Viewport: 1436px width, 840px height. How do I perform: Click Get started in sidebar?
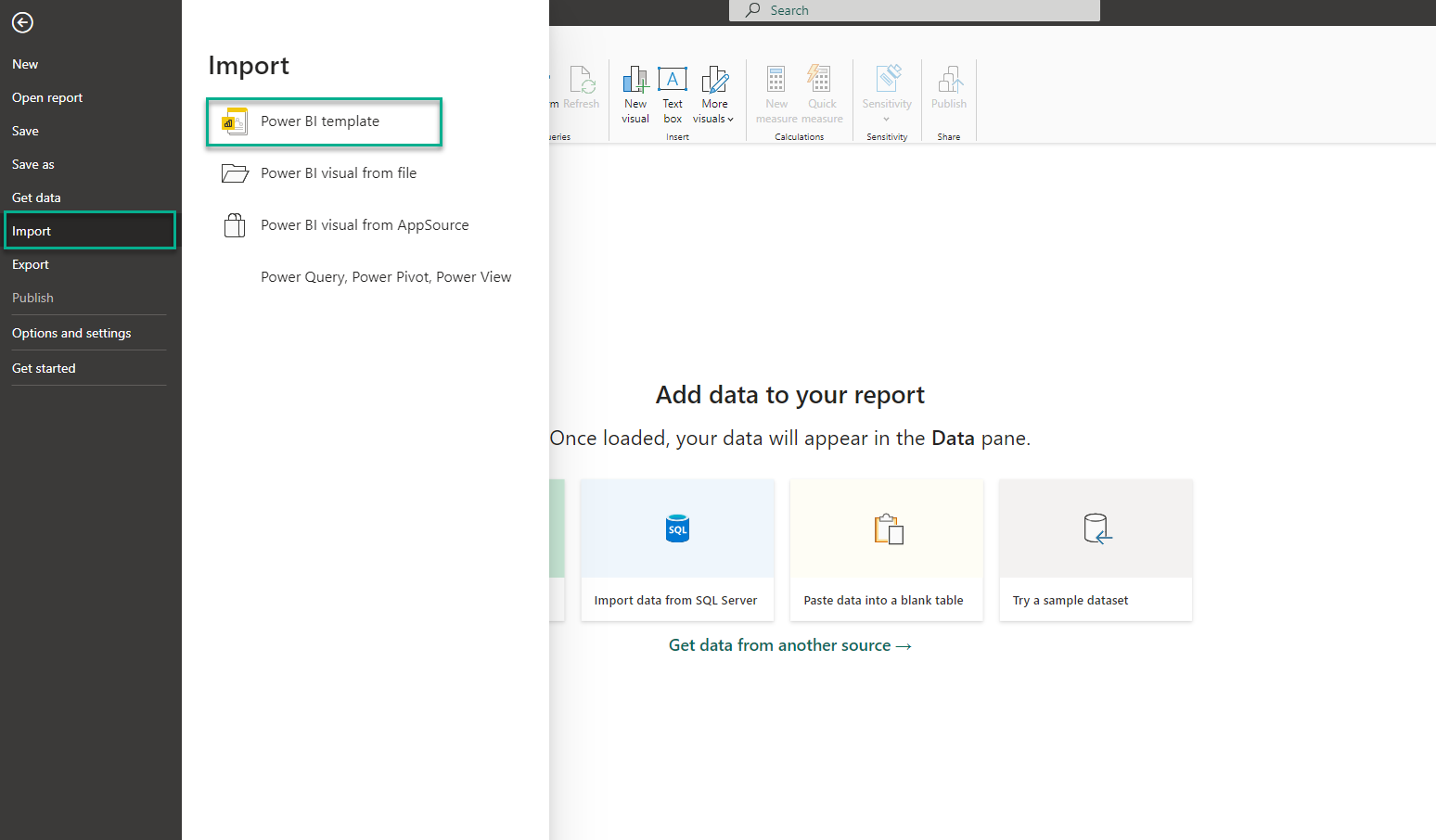click(44, 368)
